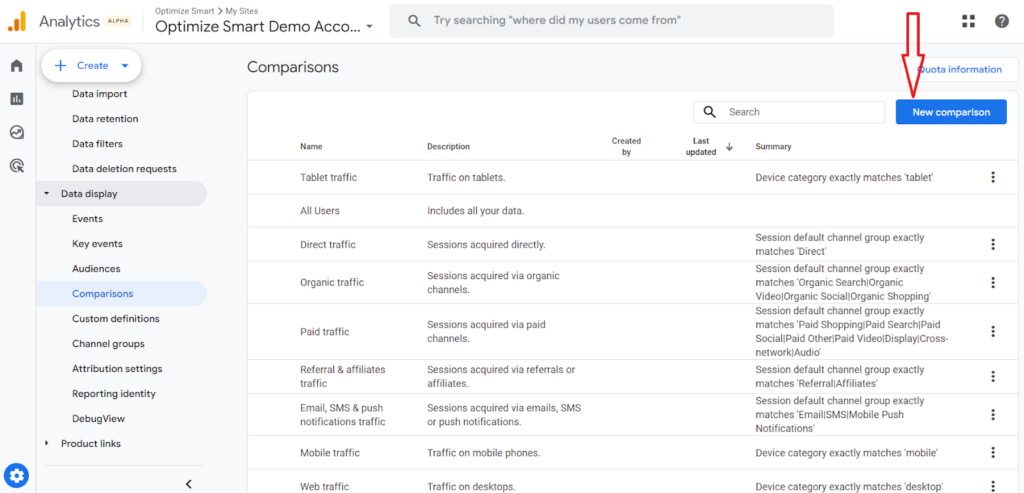
Task: Click the Optimize Smart breadcrumb link
Action: (x=184, y=11)
